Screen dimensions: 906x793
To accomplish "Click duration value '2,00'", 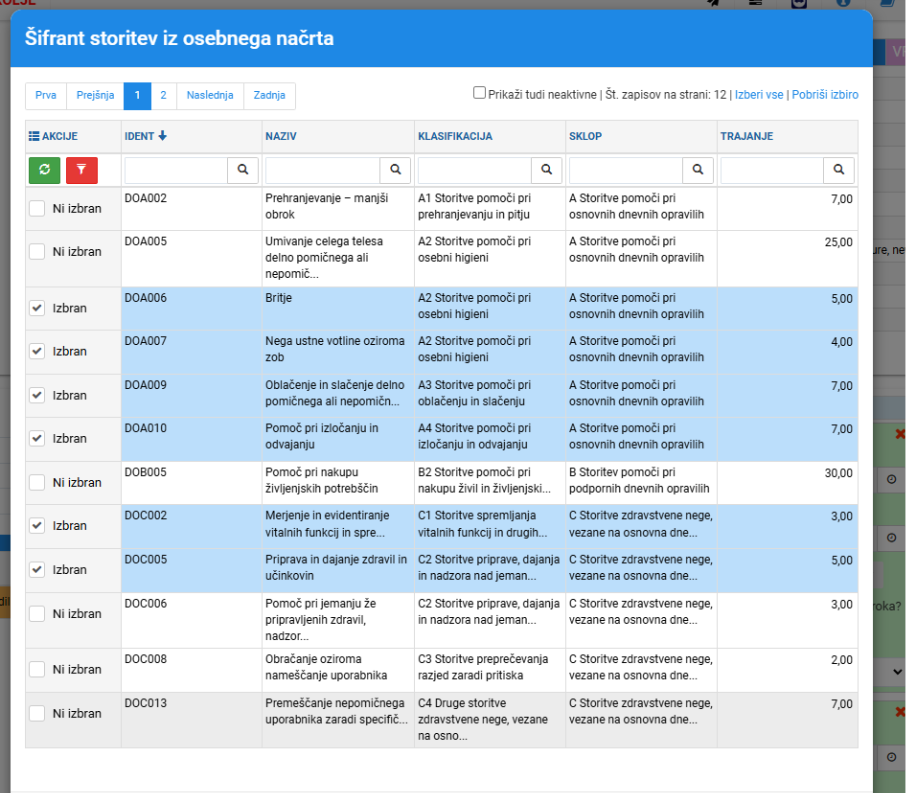I will point(842,660).
